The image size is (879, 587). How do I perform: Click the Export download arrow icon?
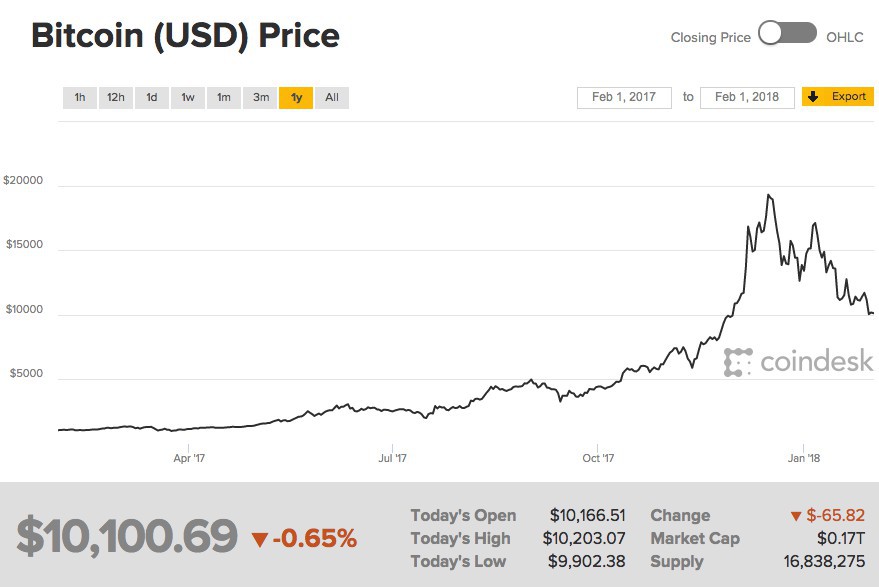click(x=814, y=96)
